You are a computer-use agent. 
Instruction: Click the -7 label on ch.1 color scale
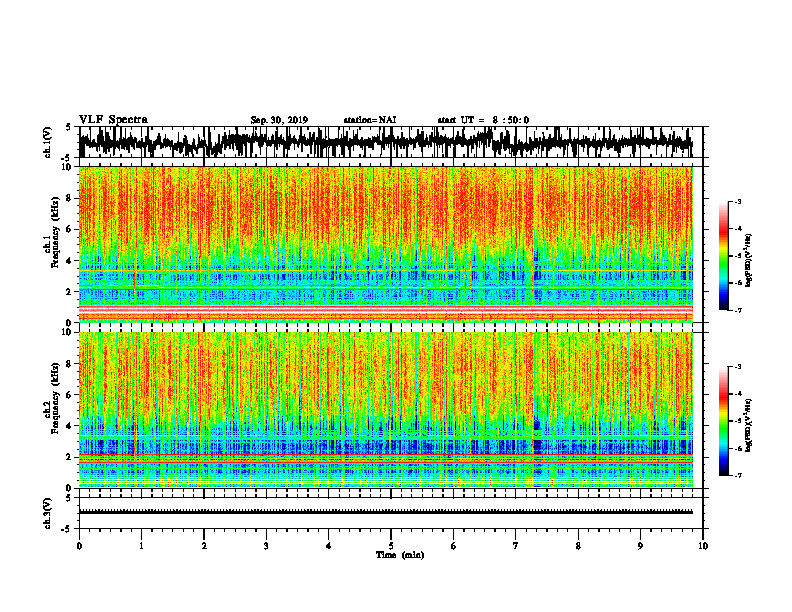[x=738, y=310]
